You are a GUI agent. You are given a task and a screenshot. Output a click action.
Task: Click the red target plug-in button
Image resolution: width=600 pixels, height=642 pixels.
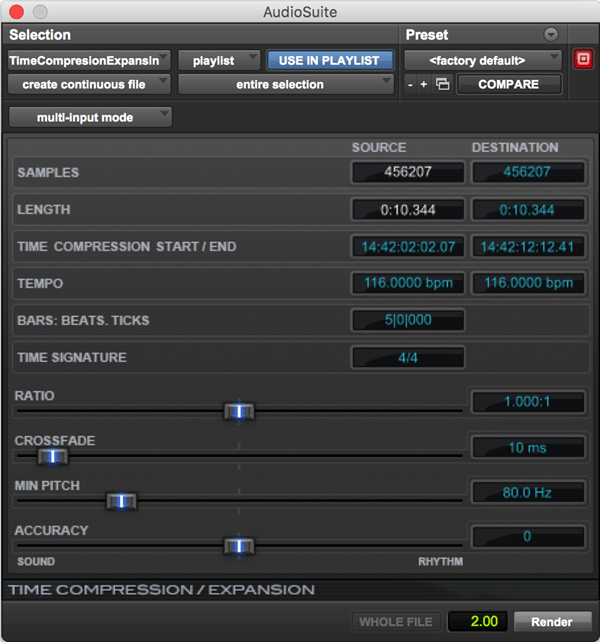coord(583,59)
